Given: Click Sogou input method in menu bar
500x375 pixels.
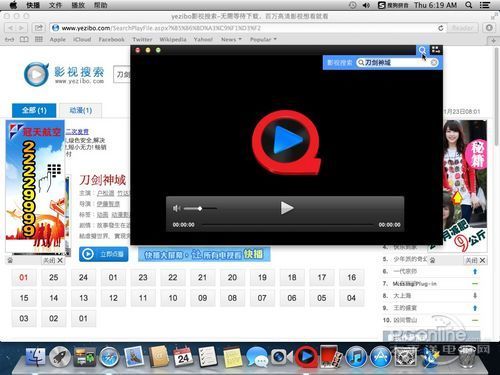Looking at the screenshot, I should click(393, 5).
